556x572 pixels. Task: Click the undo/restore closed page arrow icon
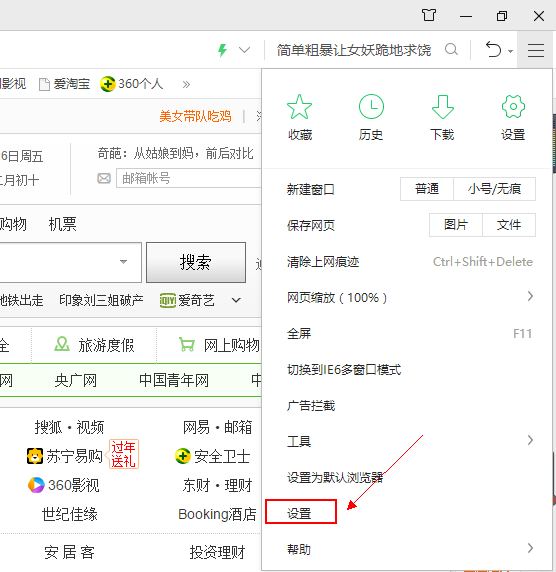click(493, 49)
